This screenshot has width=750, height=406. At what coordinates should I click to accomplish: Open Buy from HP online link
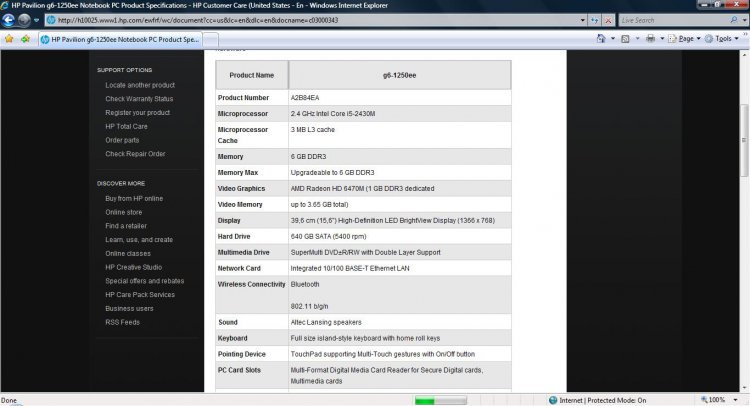(134, 198)
